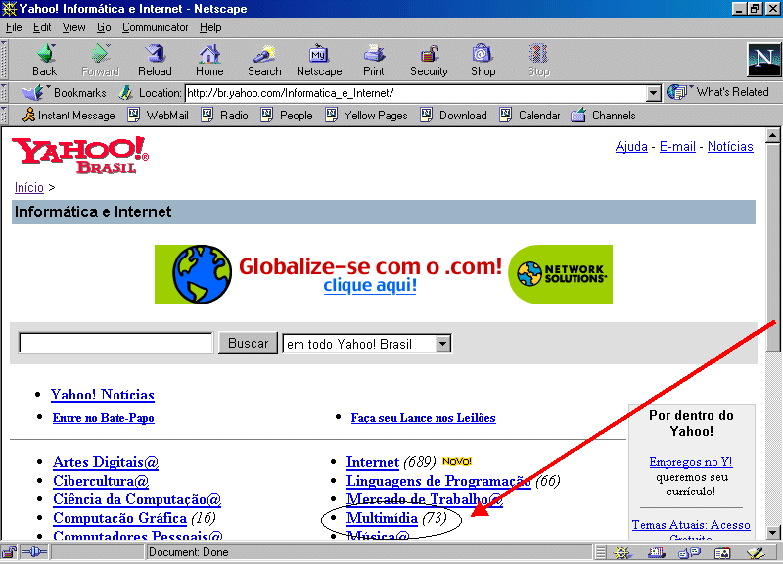The height and width of the screenshot is (564, 783).
Task: Open the Search toolbar button
Action: point(265,59)
